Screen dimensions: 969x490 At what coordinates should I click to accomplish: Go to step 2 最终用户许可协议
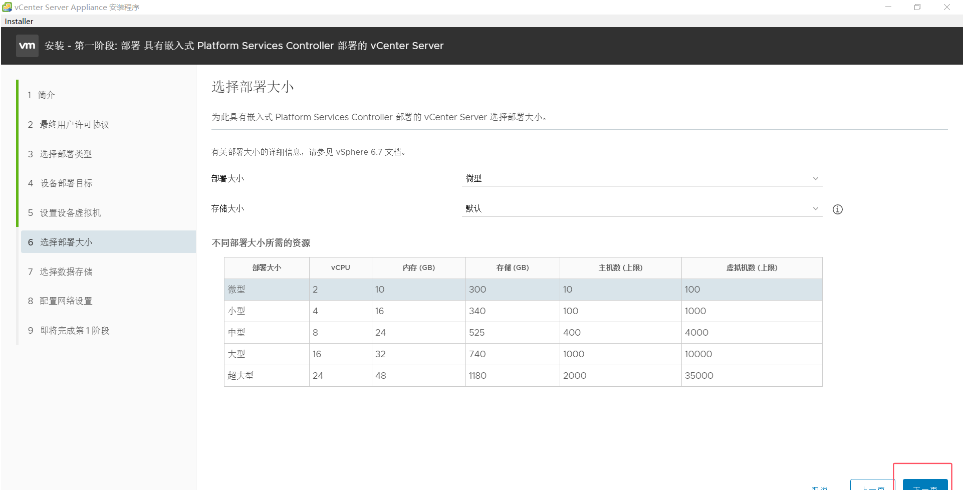[x=68, y=124]
